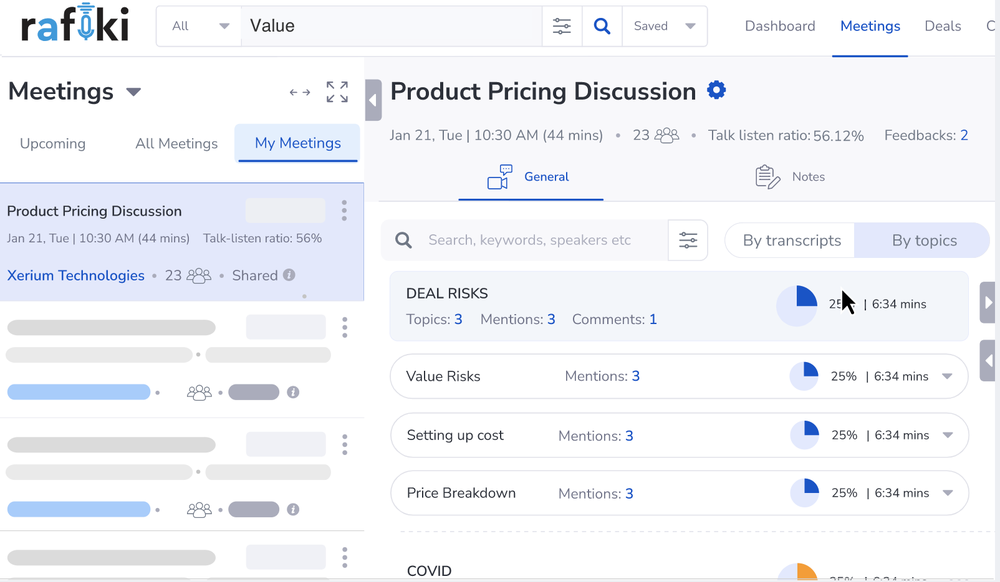Switch to the All Meetings tab
The height and width of the screenshot is (582, 1000).
point(176,143)
